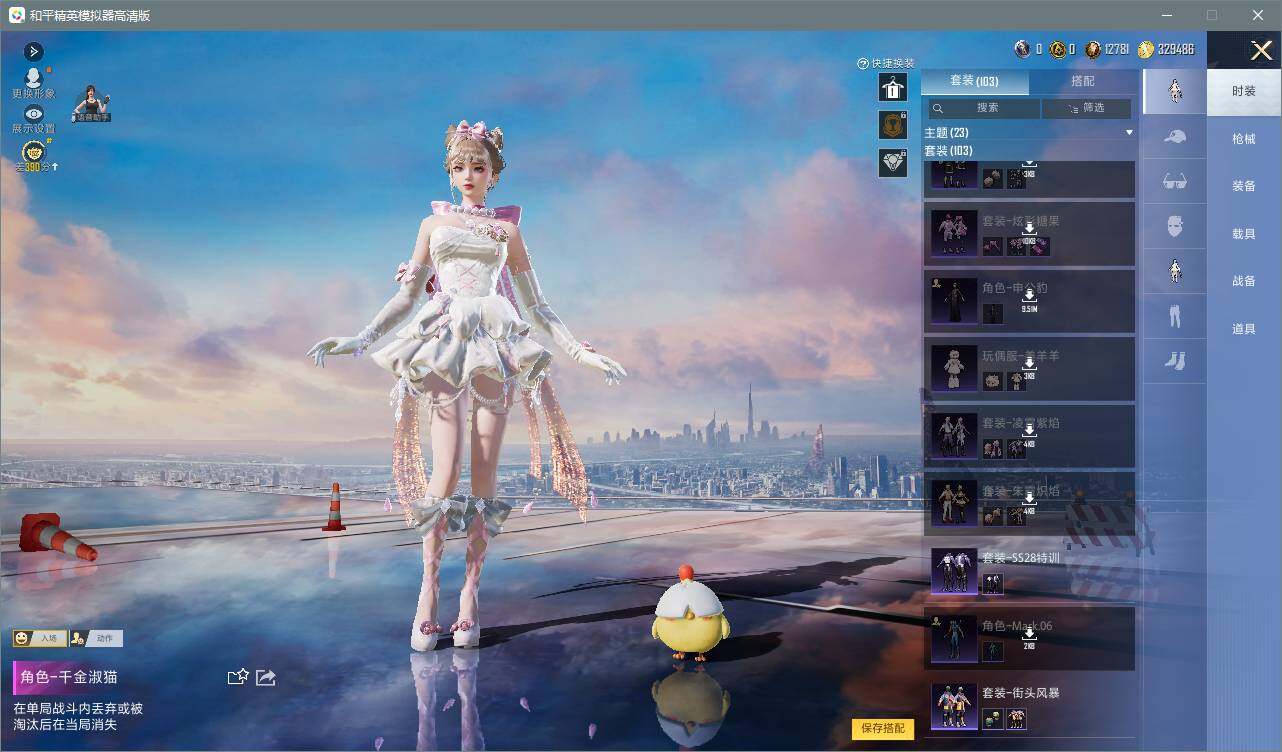Image resolution: width=1282 pixels, height=752 pixels.
Task: Select the shoes category icon
Action: pyautogui.click(x=1175, y=361)
